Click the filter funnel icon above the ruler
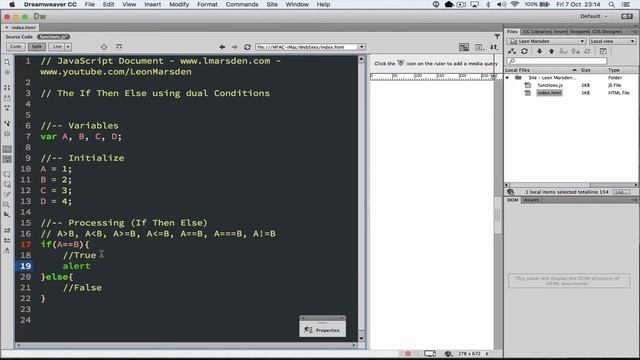This screenshot has height=360, width=640. pos(497,37)
